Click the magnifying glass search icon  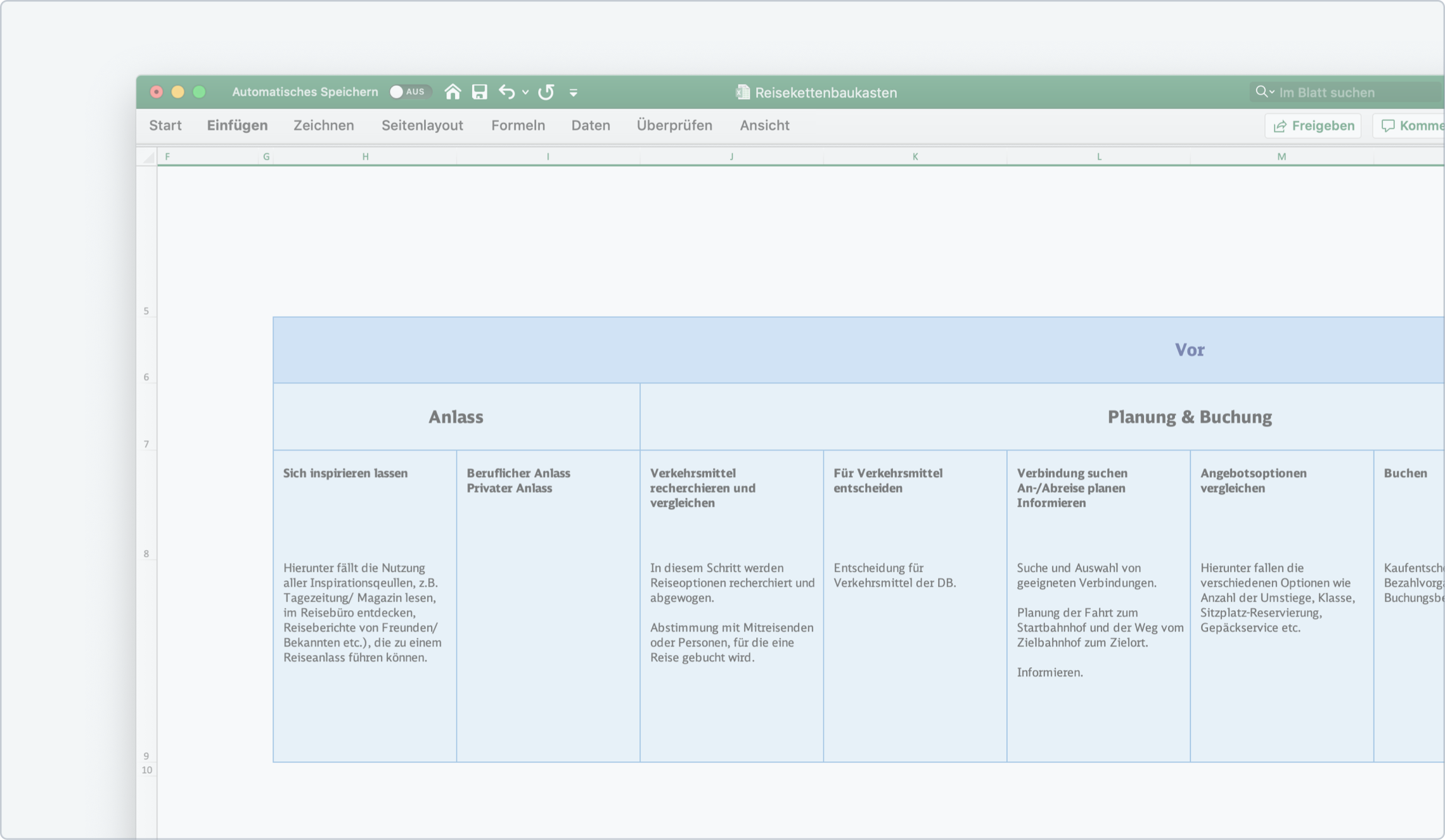1262,92
